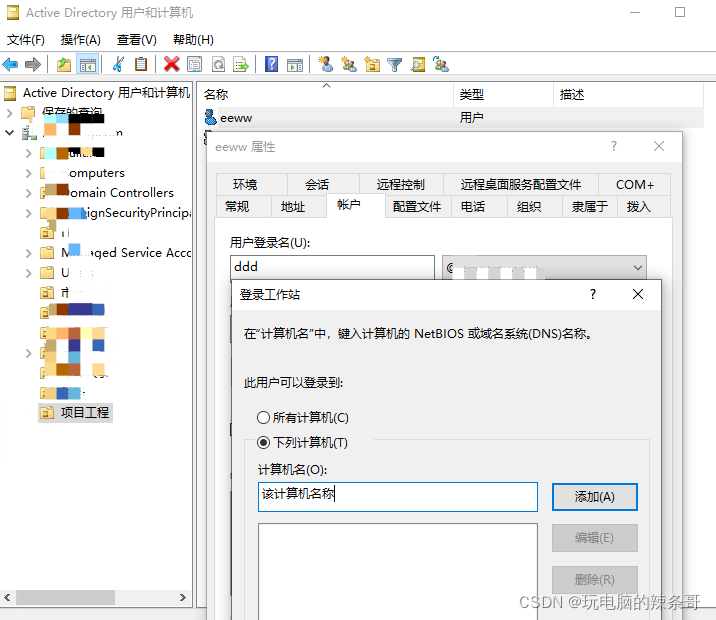Image resolution: width=716 pixels, height=620 pixels.
Task: Click add-to-group toolbar icon
Action: click(441, 64)
